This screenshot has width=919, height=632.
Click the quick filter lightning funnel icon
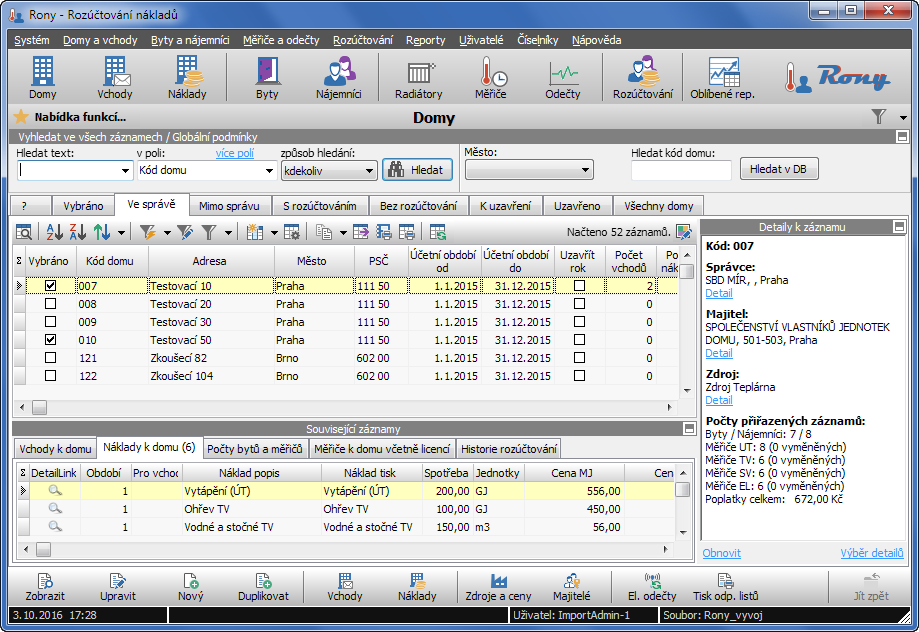[148, 232]
